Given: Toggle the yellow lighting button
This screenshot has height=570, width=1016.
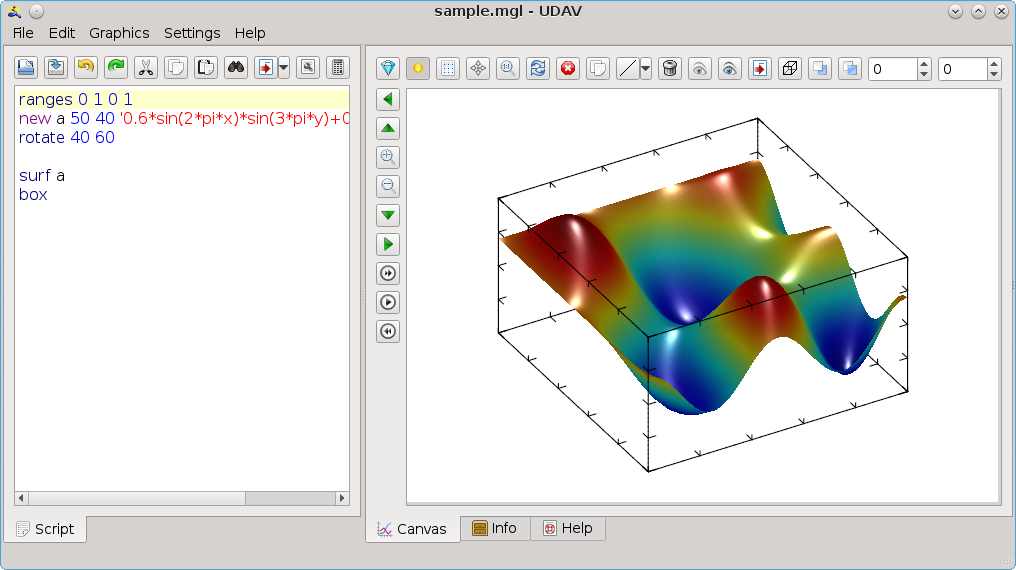Looking at the screenshot, I should click(418, 69).
